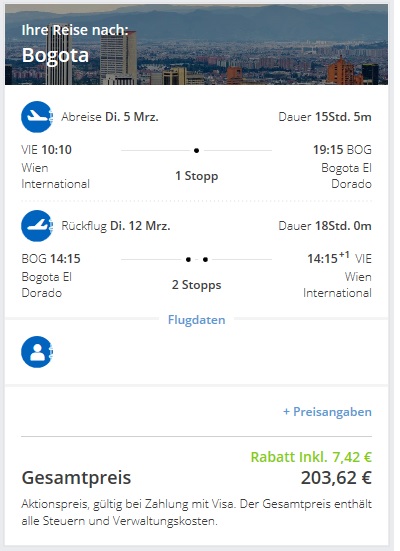Select the second return stop dot
This screenshot has width=400, height=551.
pyautogui.click(x=205, y=259)
